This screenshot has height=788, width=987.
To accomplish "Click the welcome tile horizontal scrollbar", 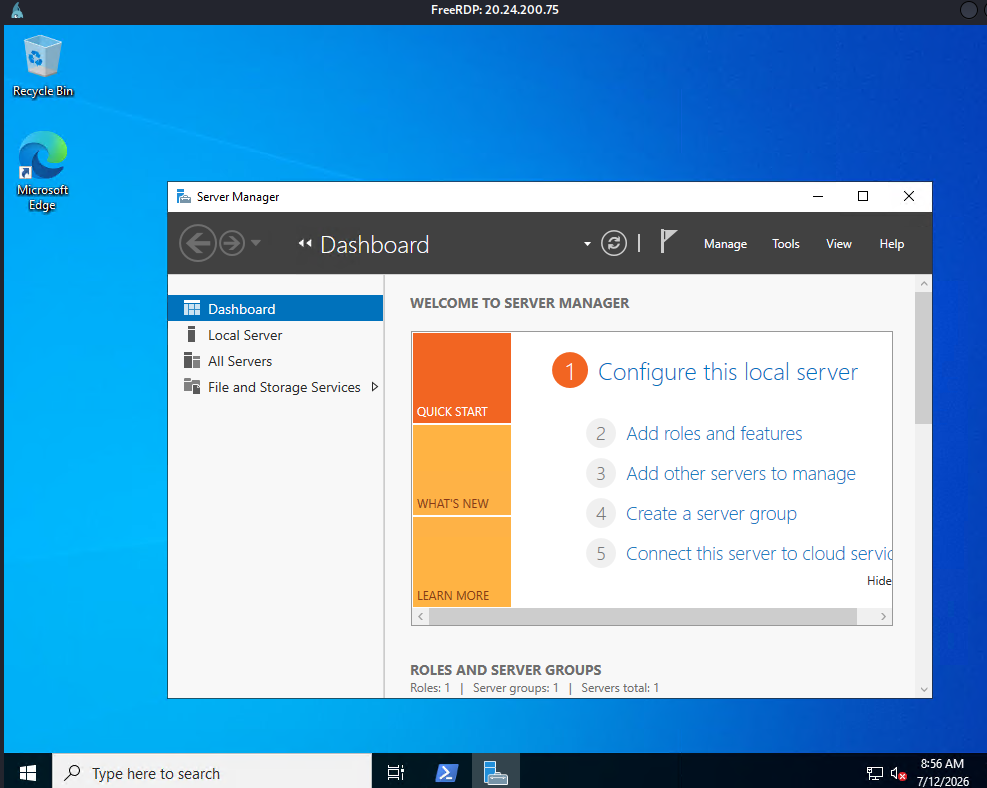I will point(643,616).
